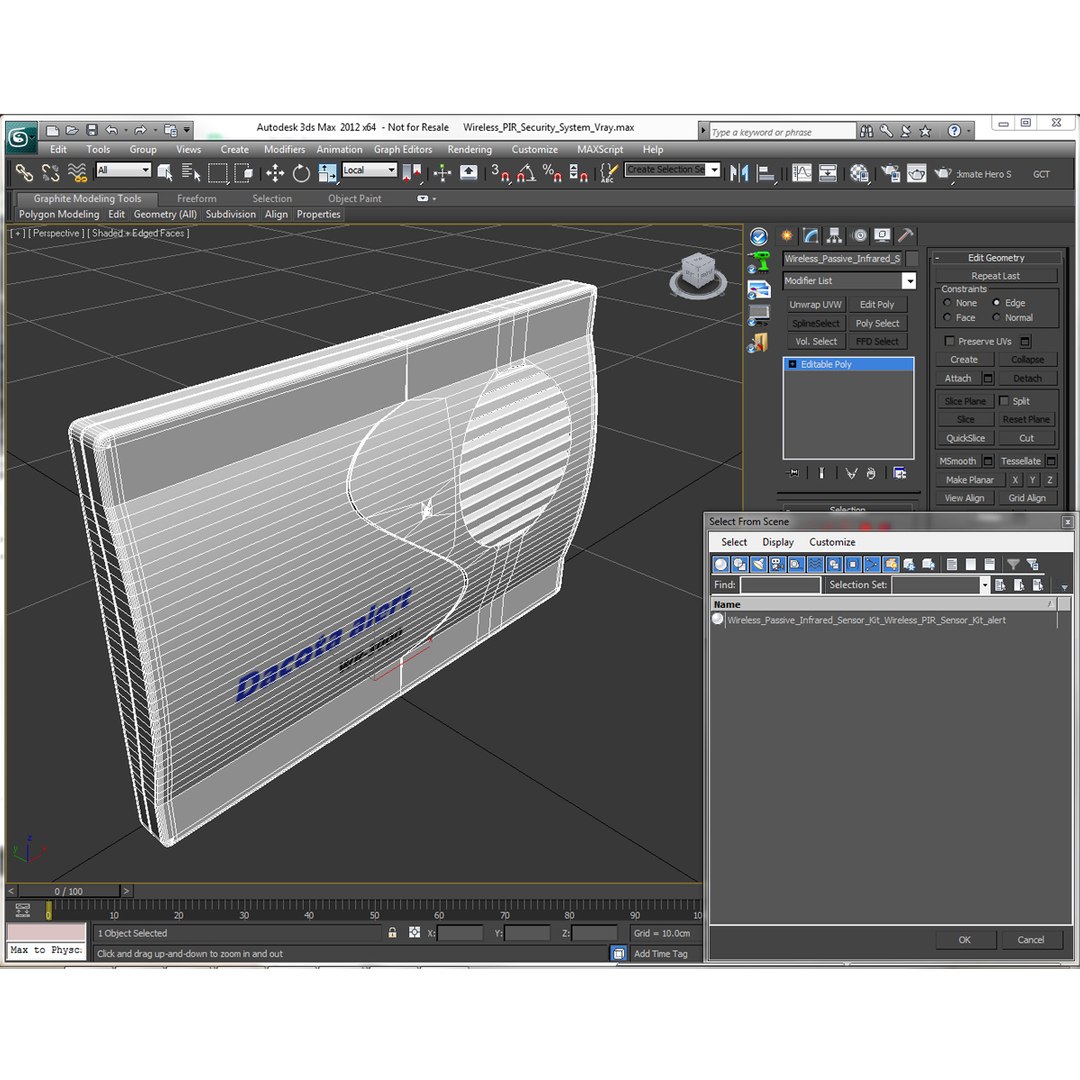Click the Bind to Space Warp icon
This screenshot has height=1080, width=1080.
coord(77,173)
